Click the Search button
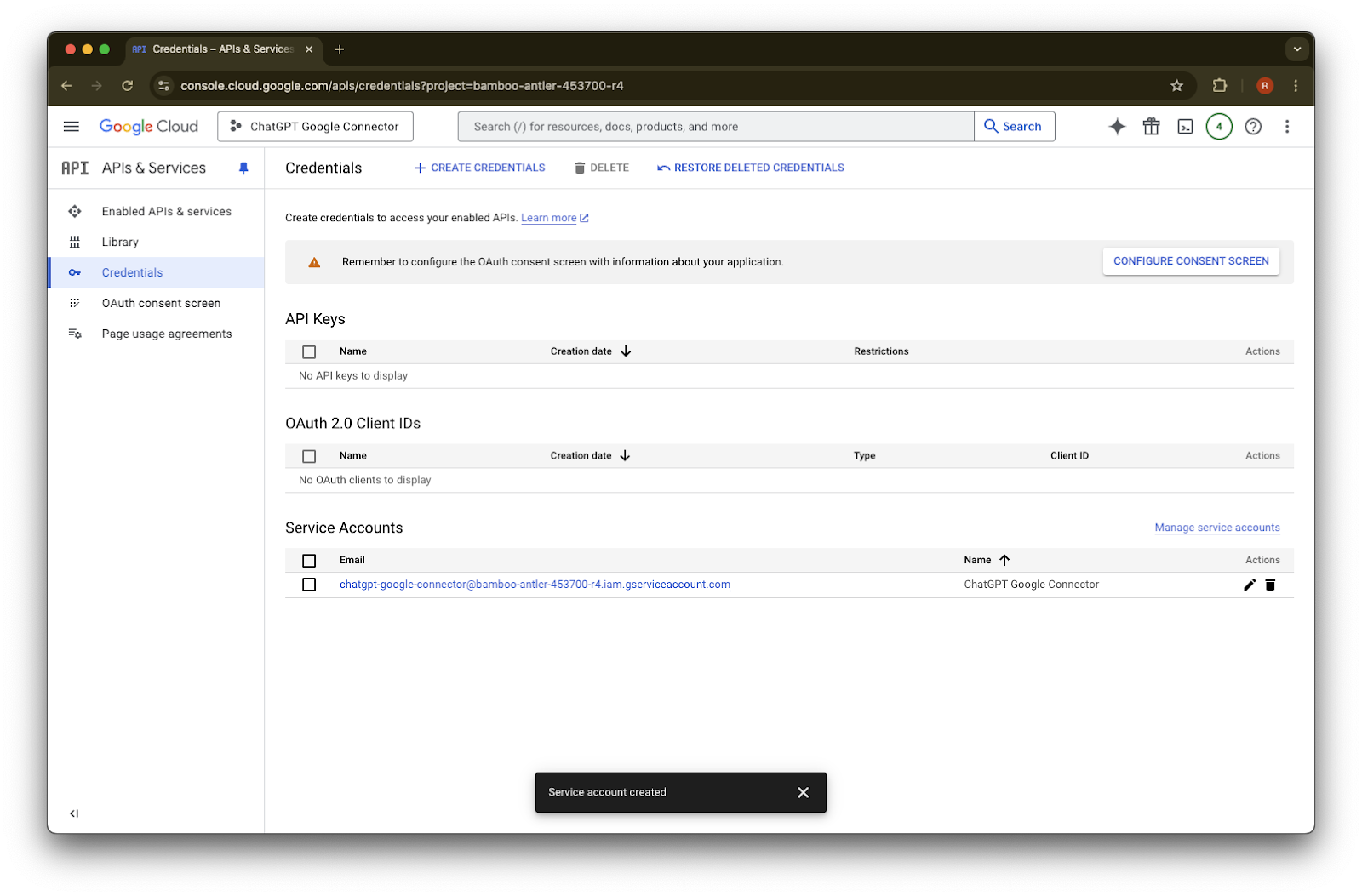This screenshot has height=896, width=1362. pos(1014,127)
